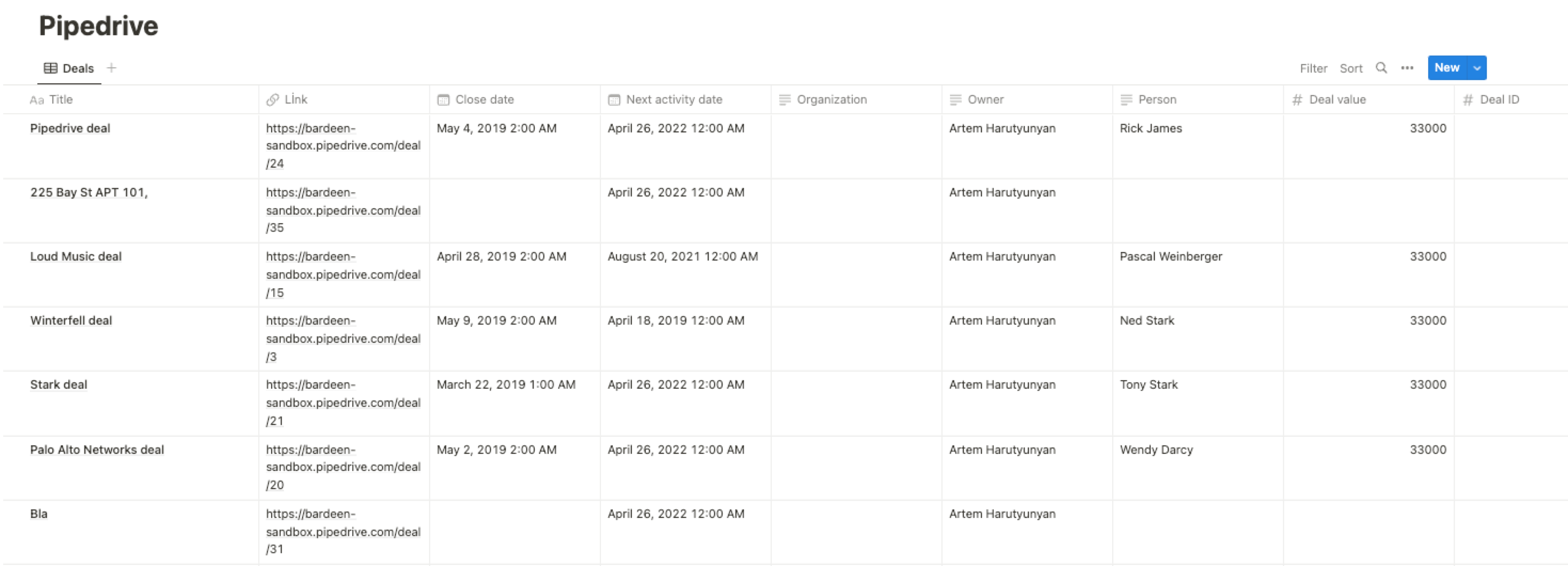Click the link icon in Link column header
The image size is (1568, 566).
coord(273,99)
